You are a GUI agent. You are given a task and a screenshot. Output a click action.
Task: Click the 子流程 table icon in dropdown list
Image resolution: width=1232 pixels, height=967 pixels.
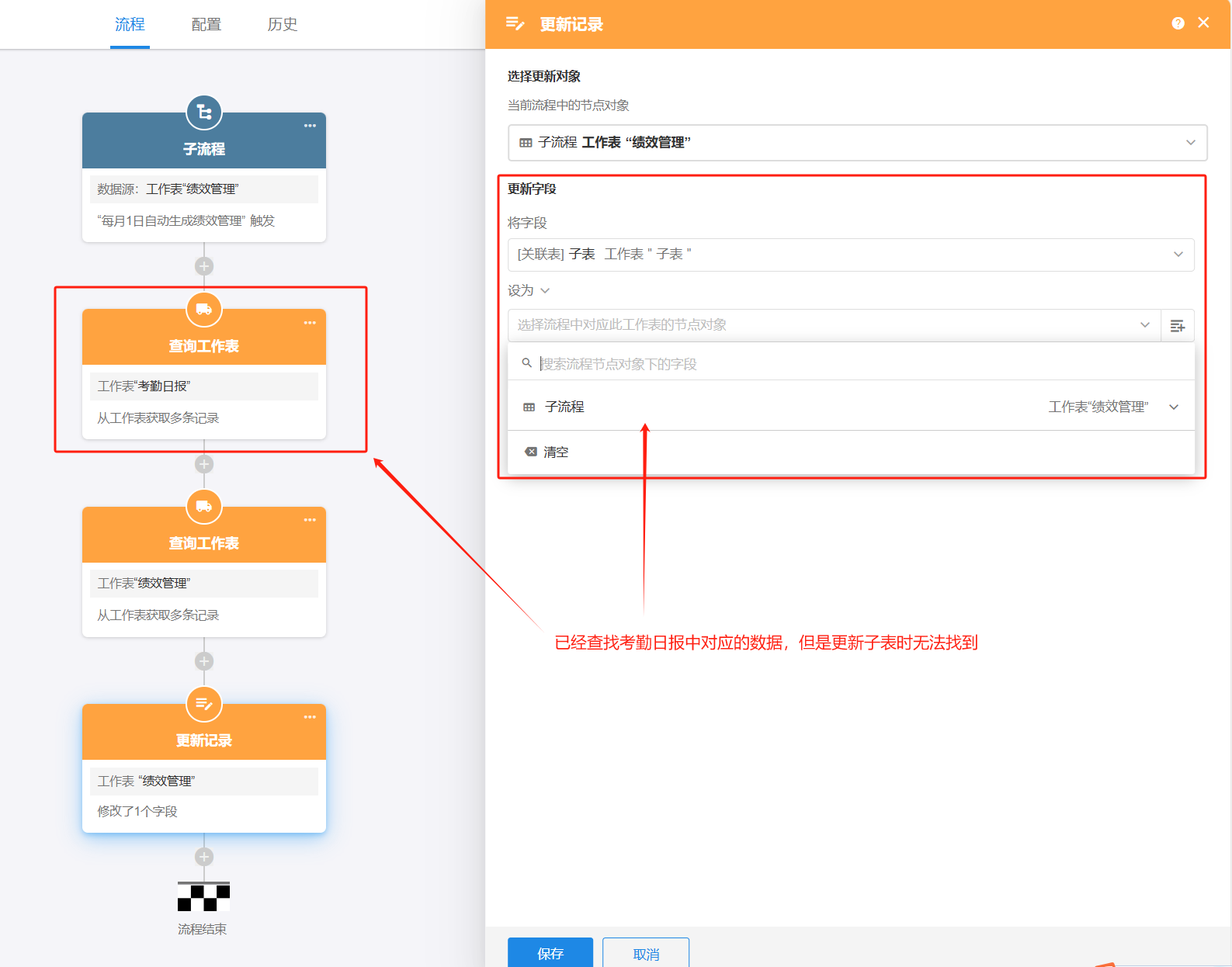(529, 407)
